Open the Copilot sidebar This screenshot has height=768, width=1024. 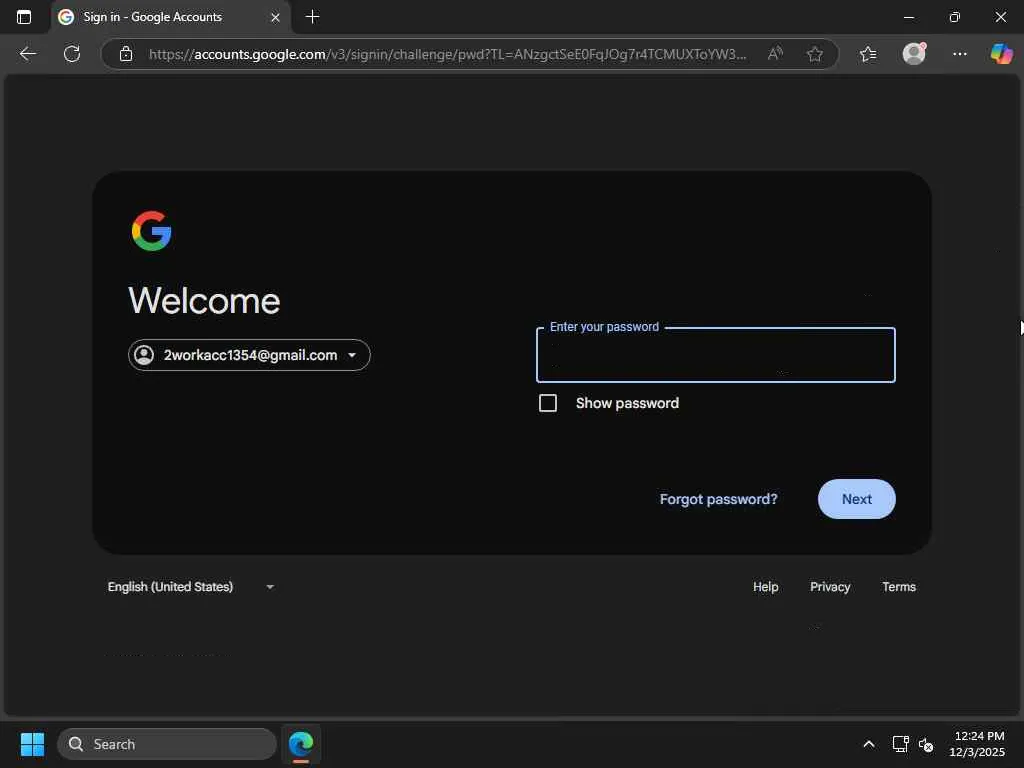pyautogui.click(x=1001, y=54)
